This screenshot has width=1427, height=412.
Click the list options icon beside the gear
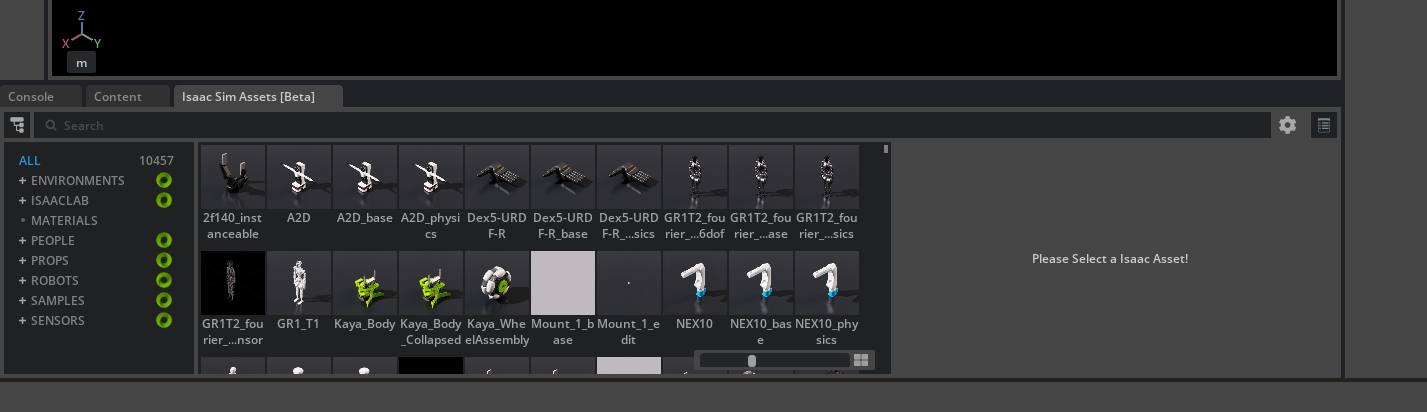point(1323,125)
